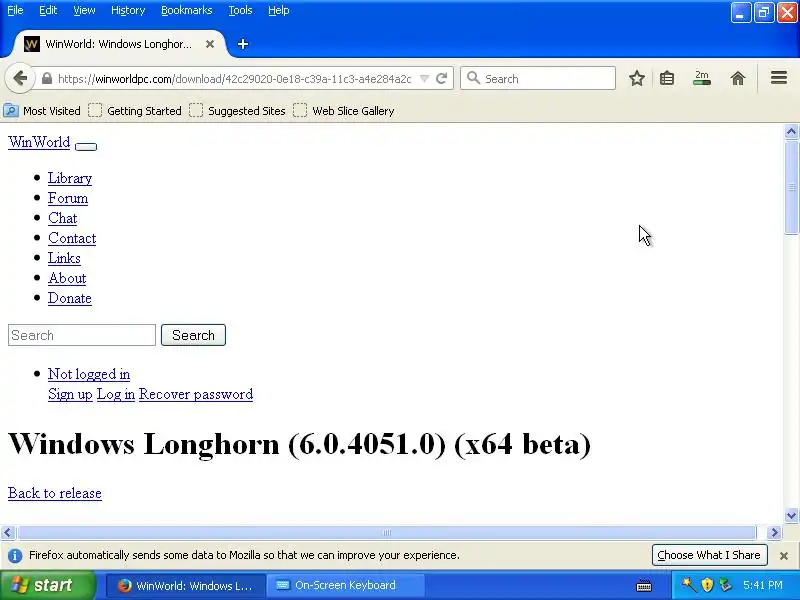Open the downloads progress indicator
This screenshot has height=600, width=800.
coord(702,79)
